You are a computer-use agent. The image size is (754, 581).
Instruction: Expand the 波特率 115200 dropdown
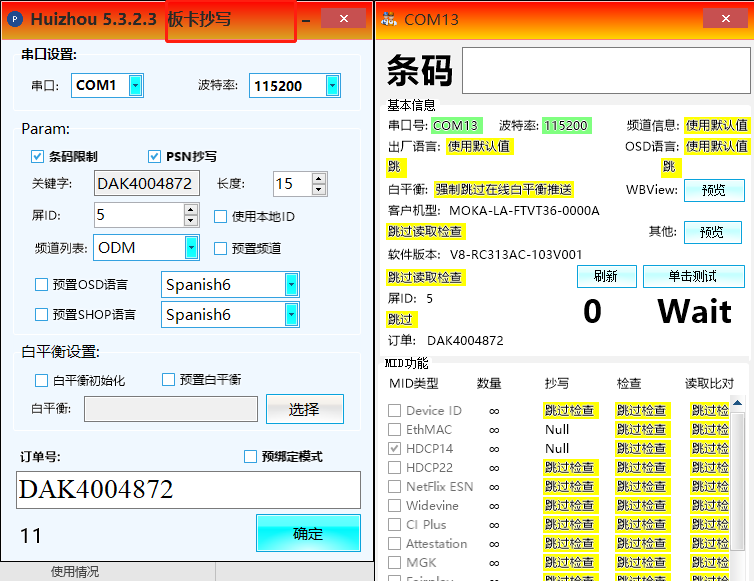(x=333, y=86)
